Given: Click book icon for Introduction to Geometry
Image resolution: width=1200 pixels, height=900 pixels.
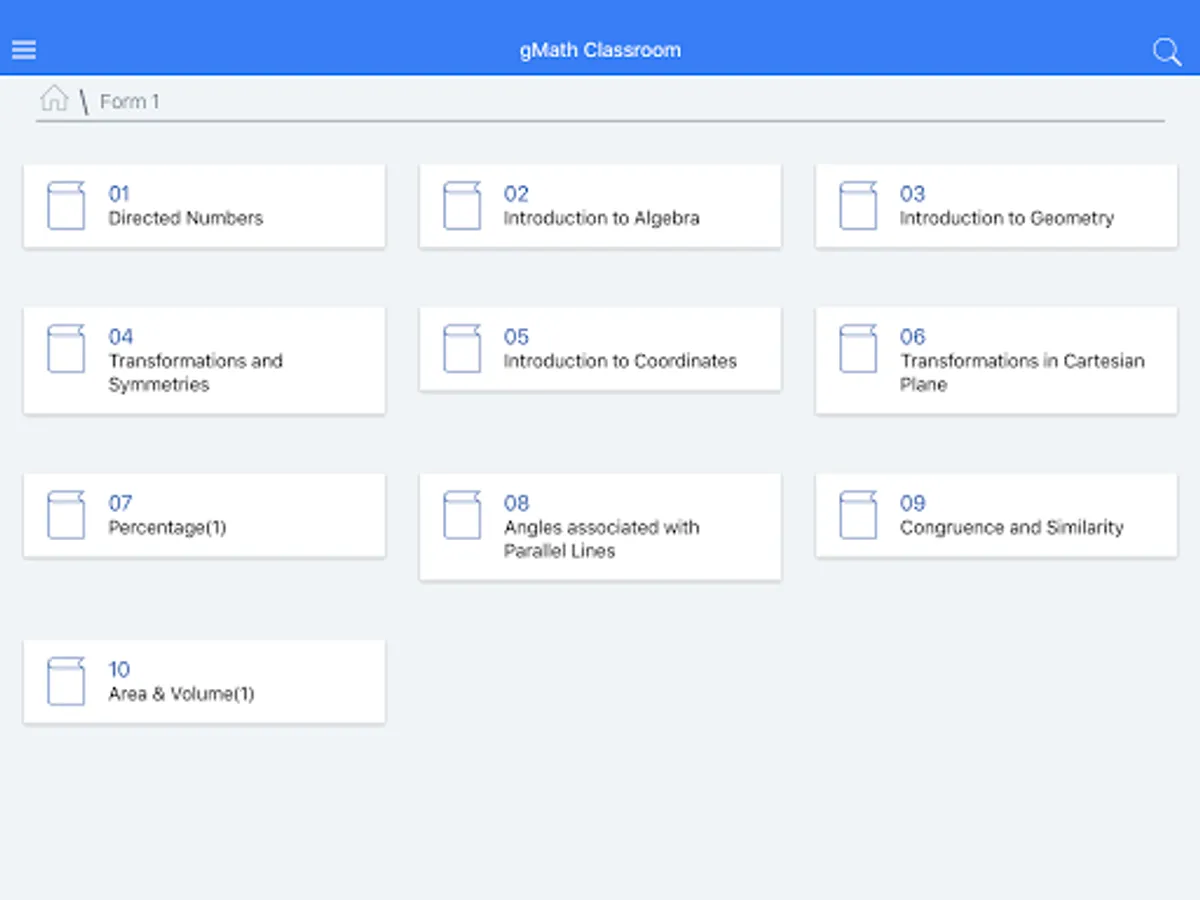Looking at the screenshot, I should tap(858, 205).
